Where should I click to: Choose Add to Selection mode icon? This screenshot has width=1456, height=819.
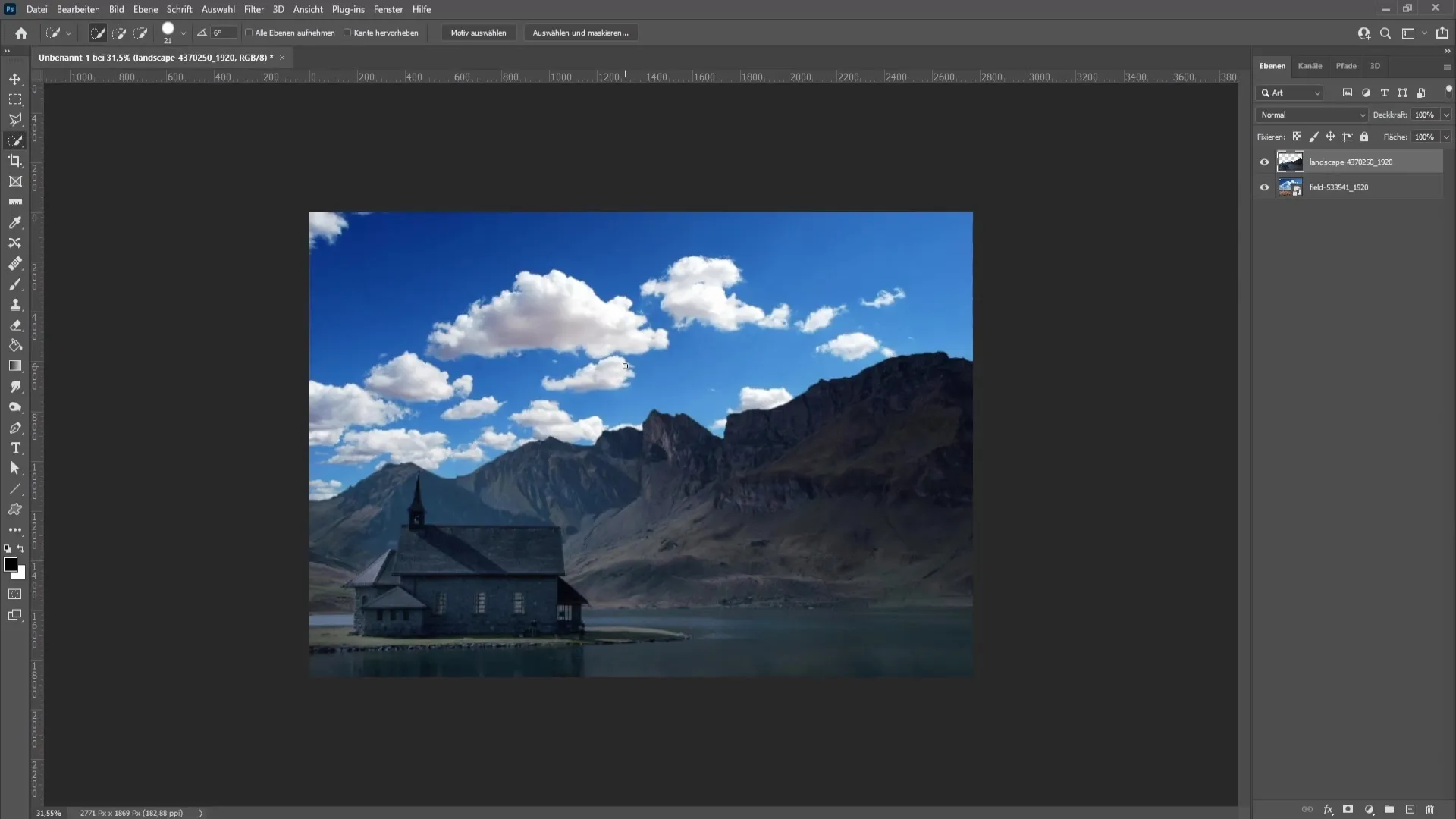coord(119,33)
